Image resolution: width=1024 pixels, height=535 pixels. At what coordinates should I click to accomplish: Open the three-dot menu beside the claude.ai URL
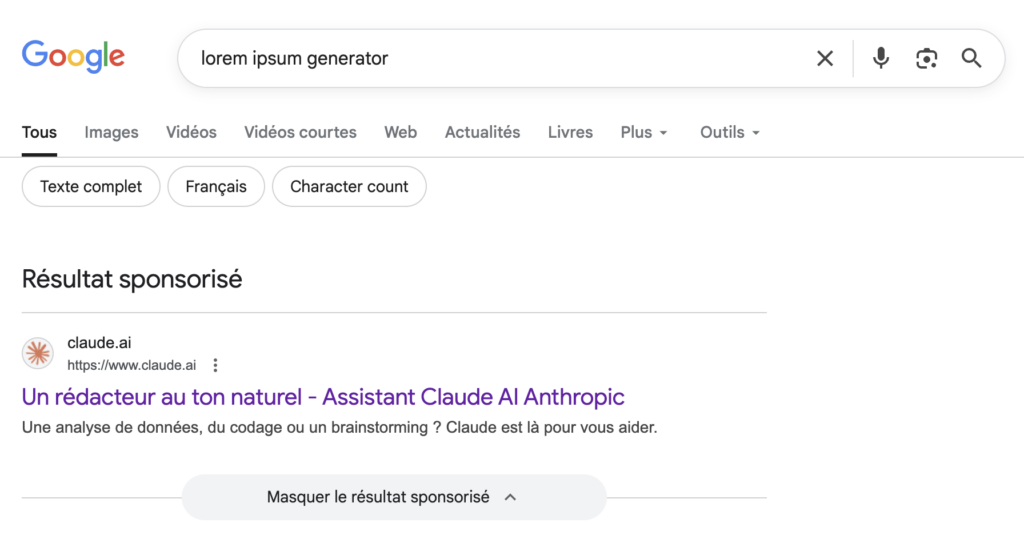pyautogui.click(x=216, y=365)
